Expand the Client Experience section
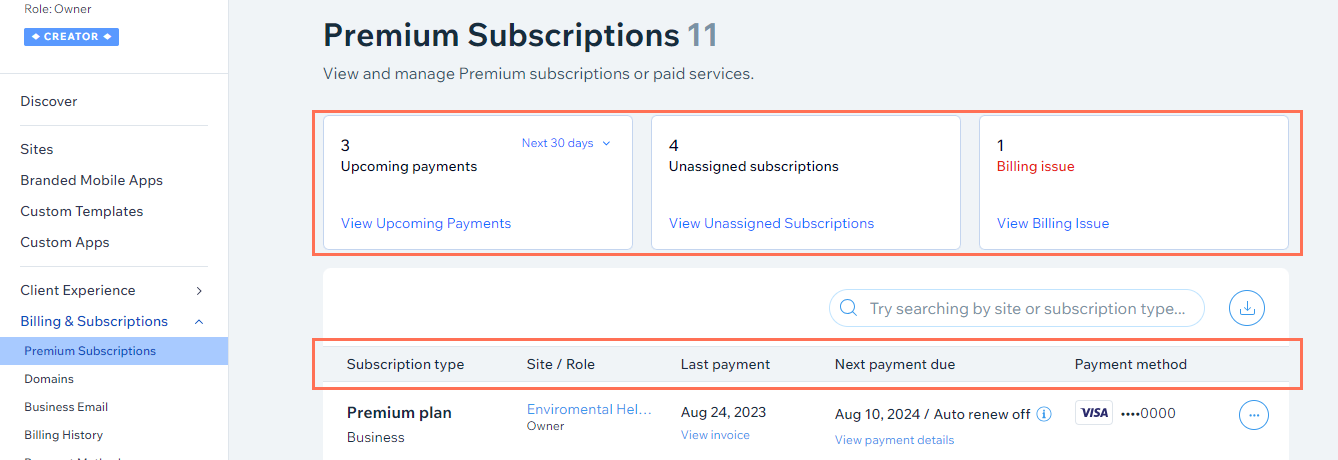The height and width of the screenshot is (460, 1338). click(x=113, y=290)
